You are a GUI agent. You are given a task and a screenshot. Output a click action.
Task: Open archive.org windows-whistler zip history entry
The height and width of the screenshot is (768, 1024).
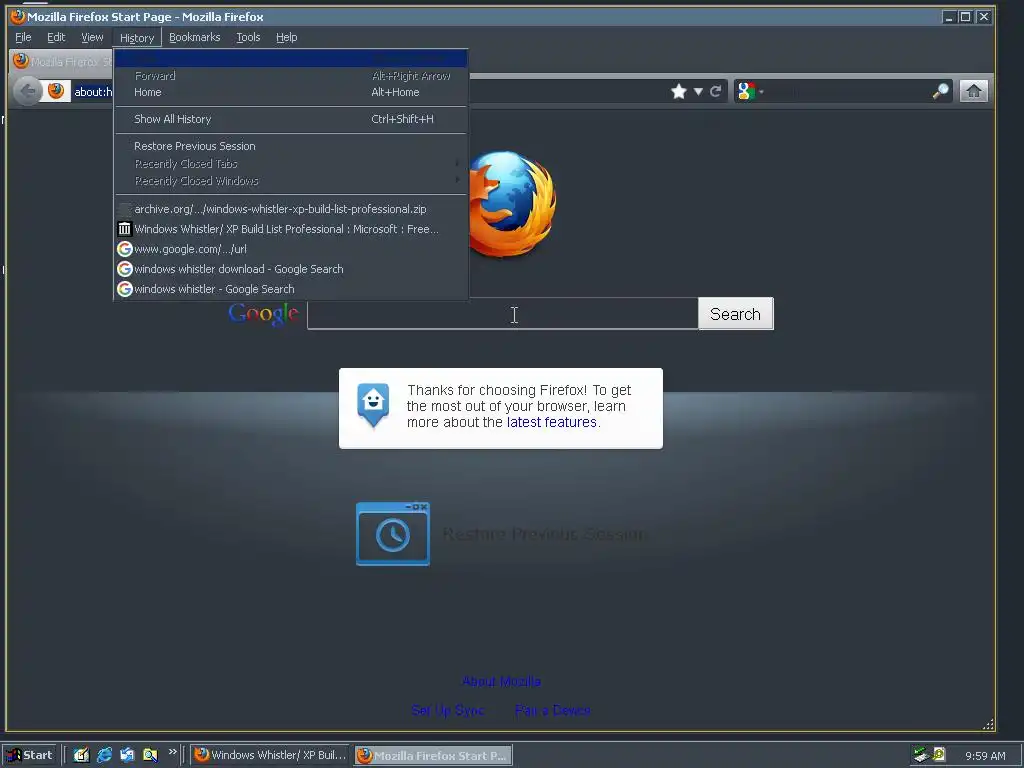point(291,209)
